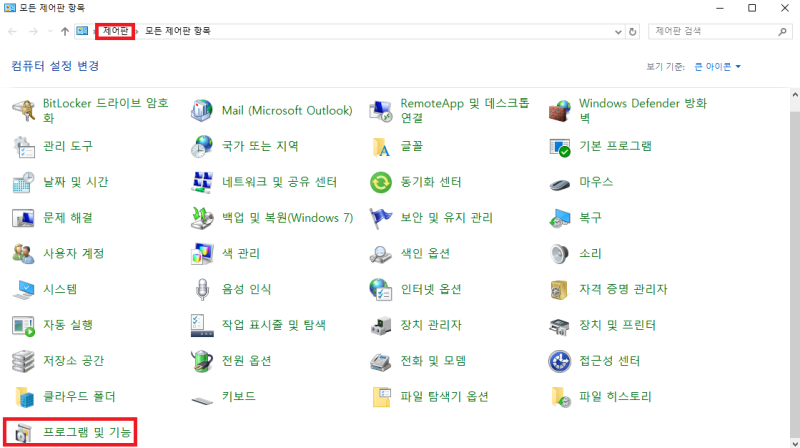
Task: Click the 접근성 센터 icon
Action: pyautogui.click(x=559, y=361)
